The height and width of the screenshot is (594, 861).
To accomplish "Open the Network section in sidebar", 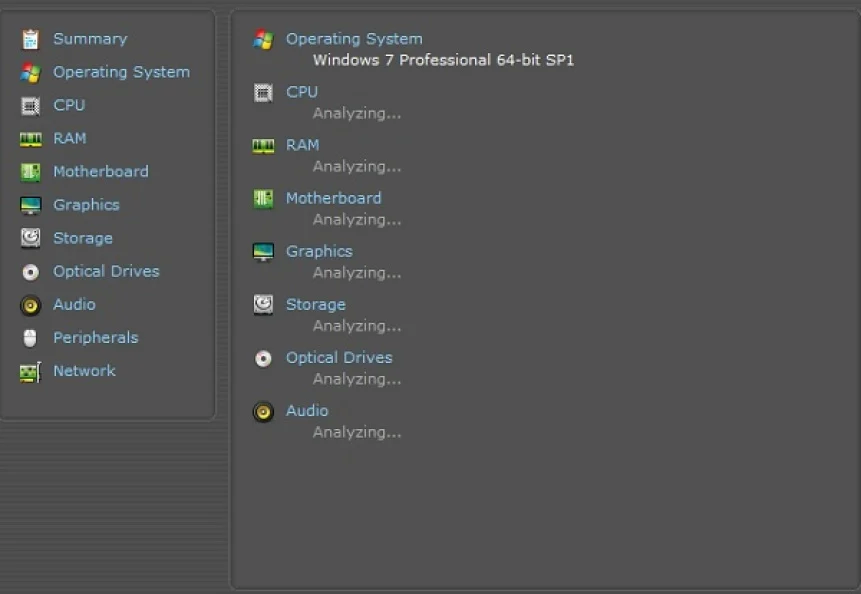I will (84, 371).
